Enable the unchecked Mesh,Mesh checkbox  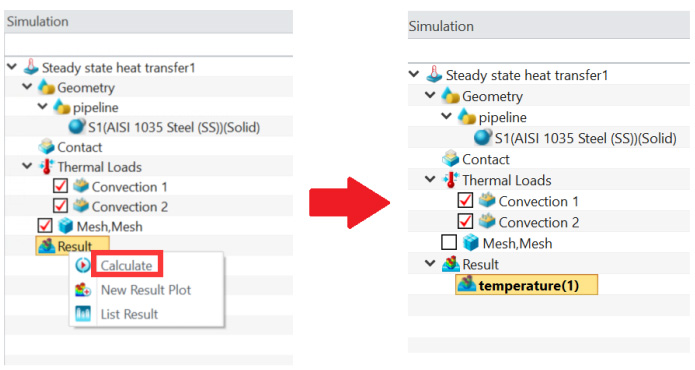pos(449,243)
